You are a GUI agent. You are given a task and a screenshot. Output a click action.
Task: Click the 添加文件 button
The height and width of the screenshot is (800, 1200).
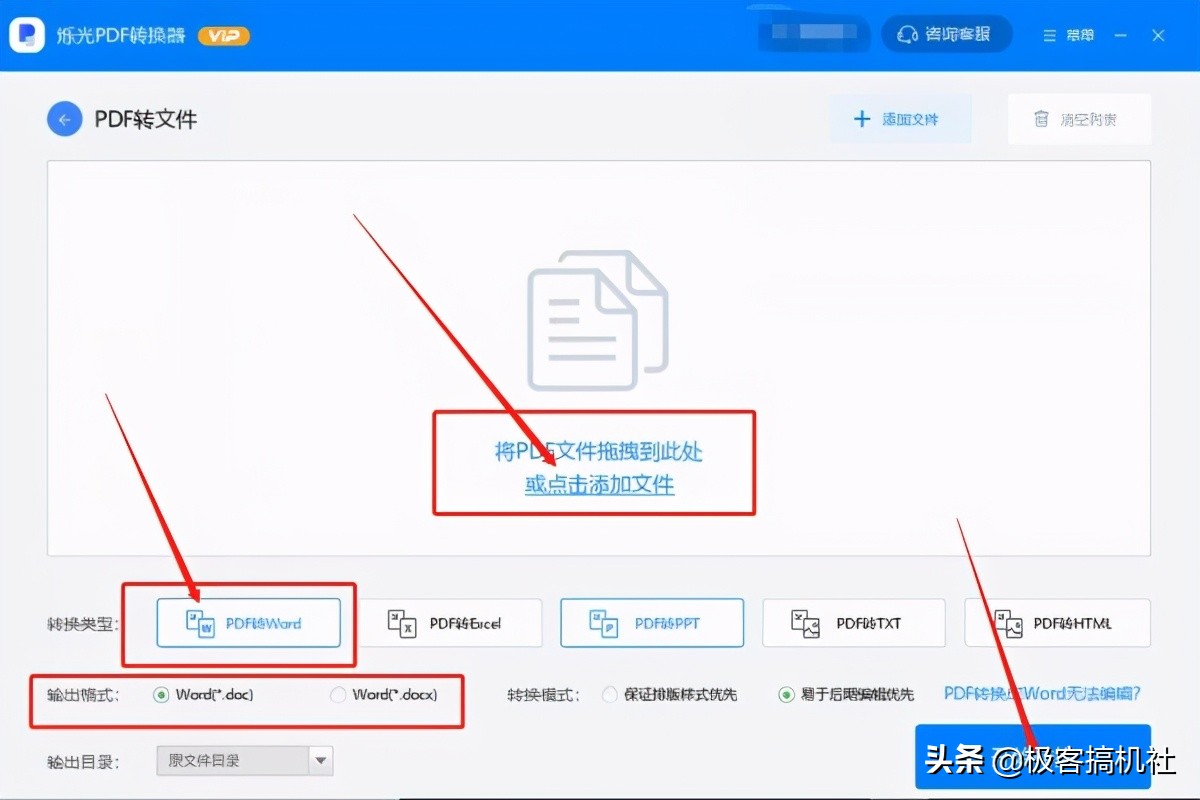(900, 118)
